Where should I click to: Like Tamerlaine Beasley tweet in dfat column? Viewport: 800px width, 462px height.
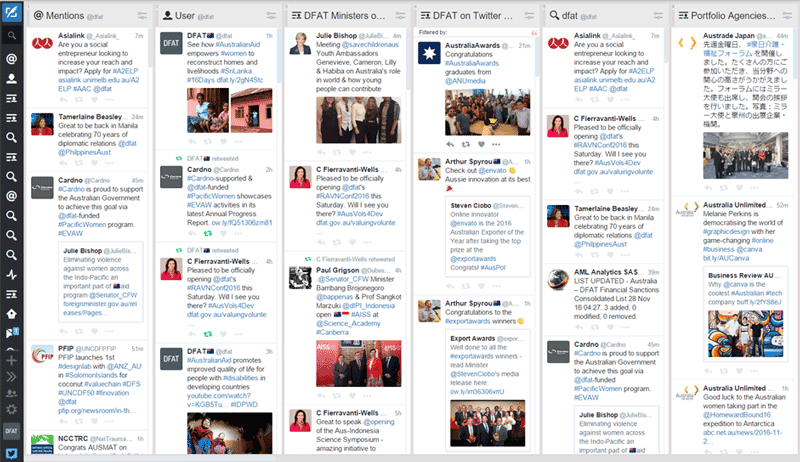click(610, 255)
